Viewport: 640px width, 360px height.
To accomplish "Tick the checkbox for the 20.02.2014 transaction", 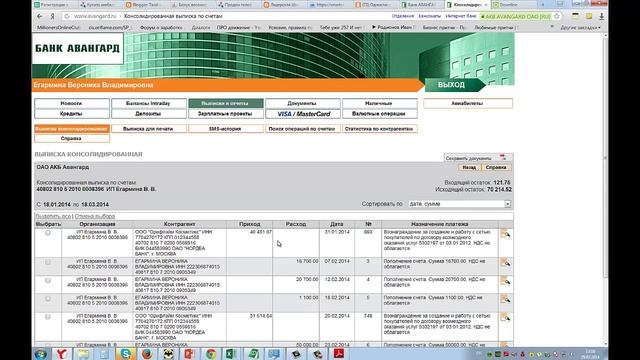I will coord(48,317).
